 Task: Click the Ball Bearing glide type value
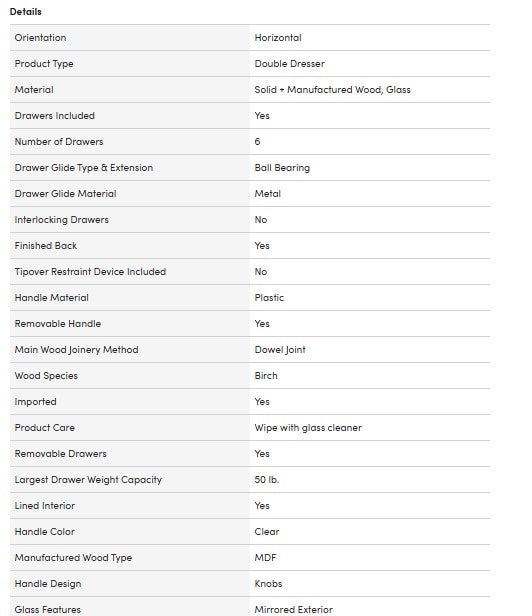282,168
